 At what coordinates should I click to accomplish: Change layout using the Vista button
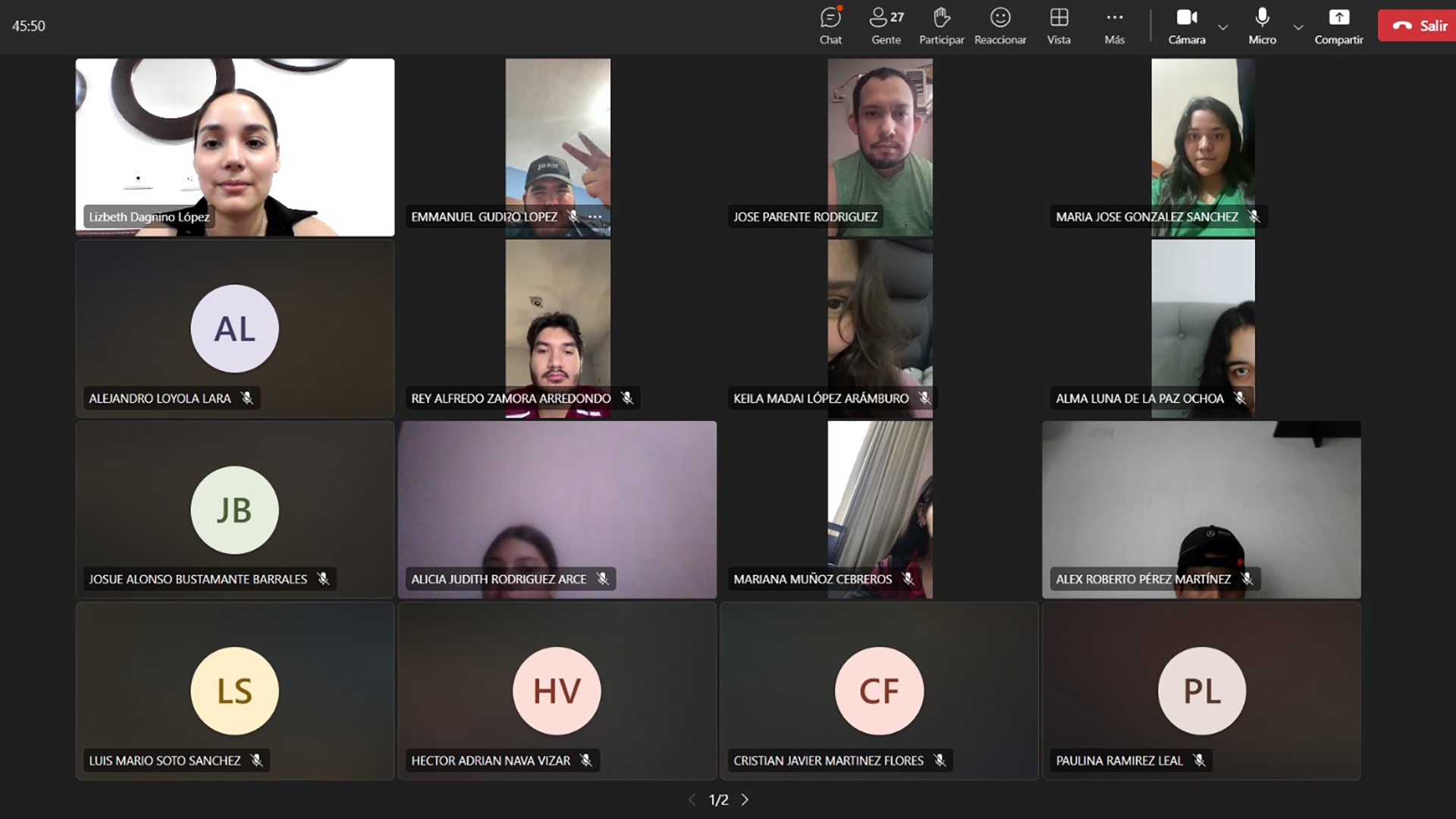(1059, 26)
